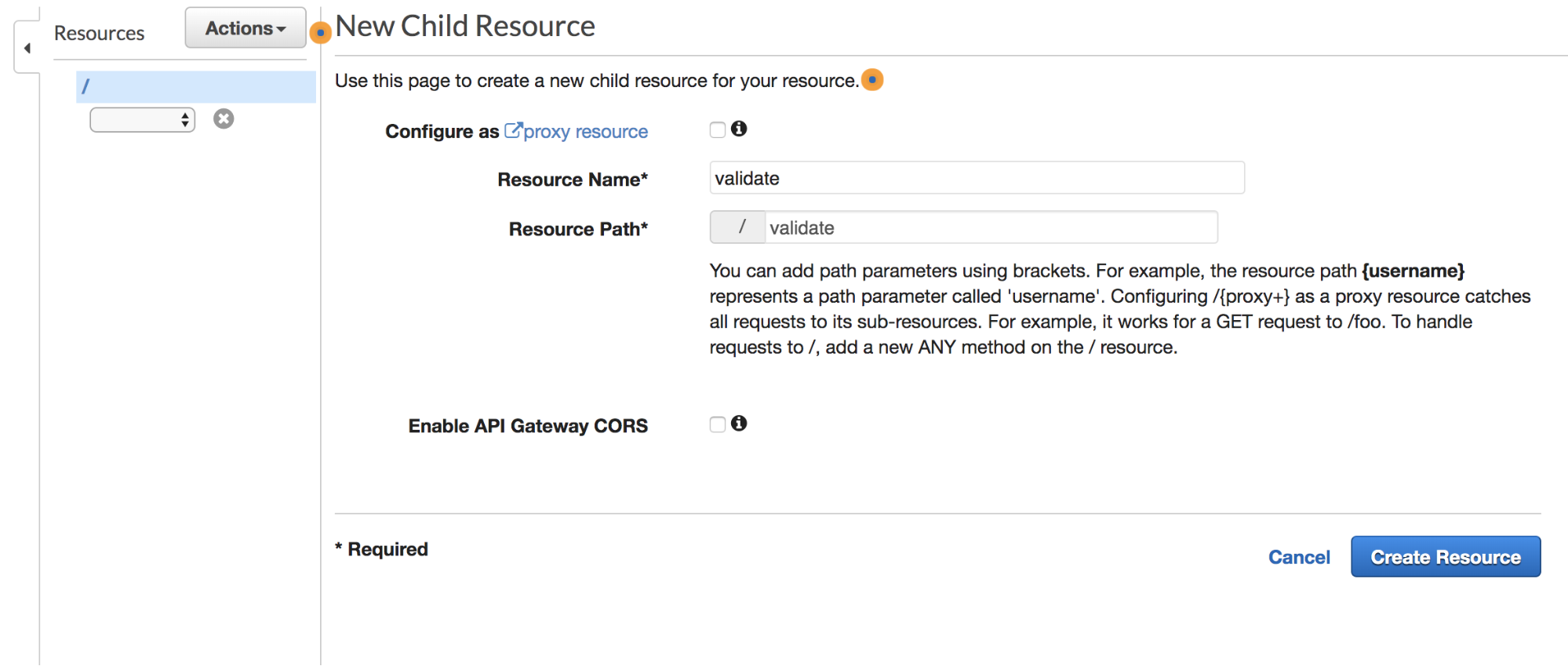The width and height of the screenshot is (1568, 666).
Task: Click the external link icon before proxy resource
Action: 512,130
